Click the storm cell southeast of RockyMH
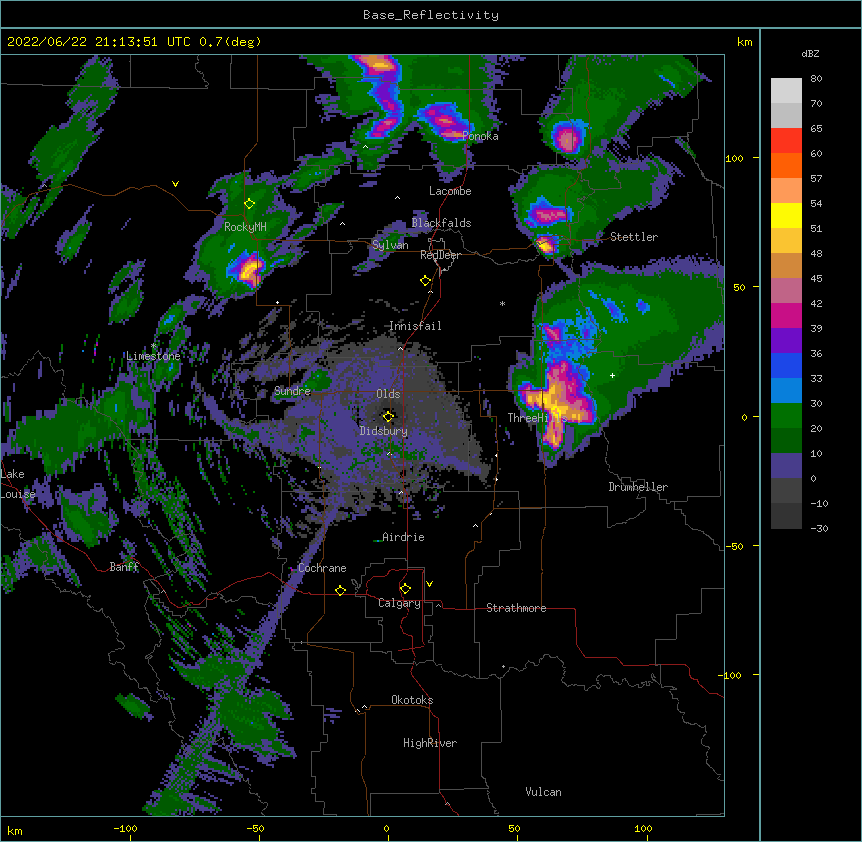 click(248, 269)
